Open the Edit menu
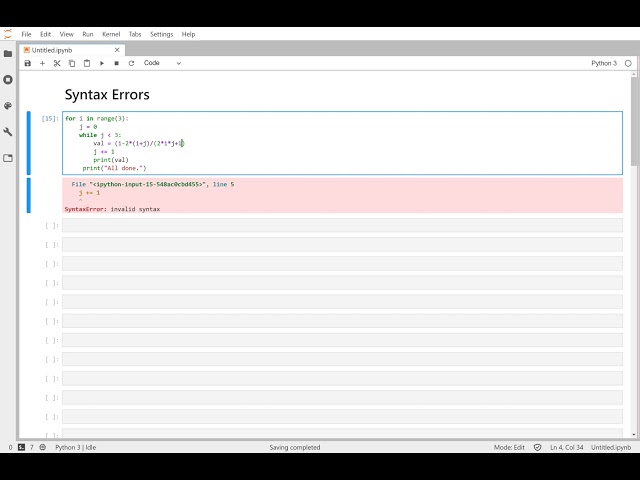 [46, 34]
